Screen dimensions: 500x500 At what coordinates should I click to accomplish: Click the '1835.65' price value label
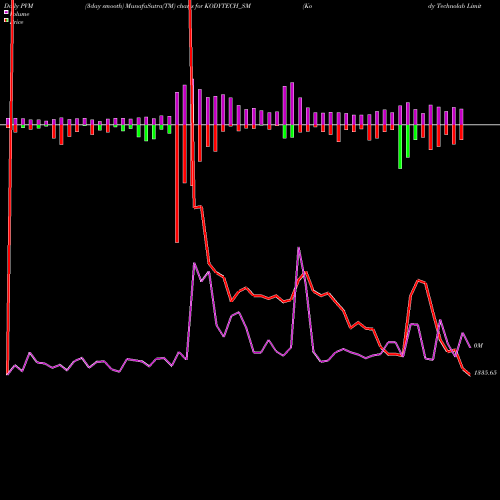tap(485, 373)
